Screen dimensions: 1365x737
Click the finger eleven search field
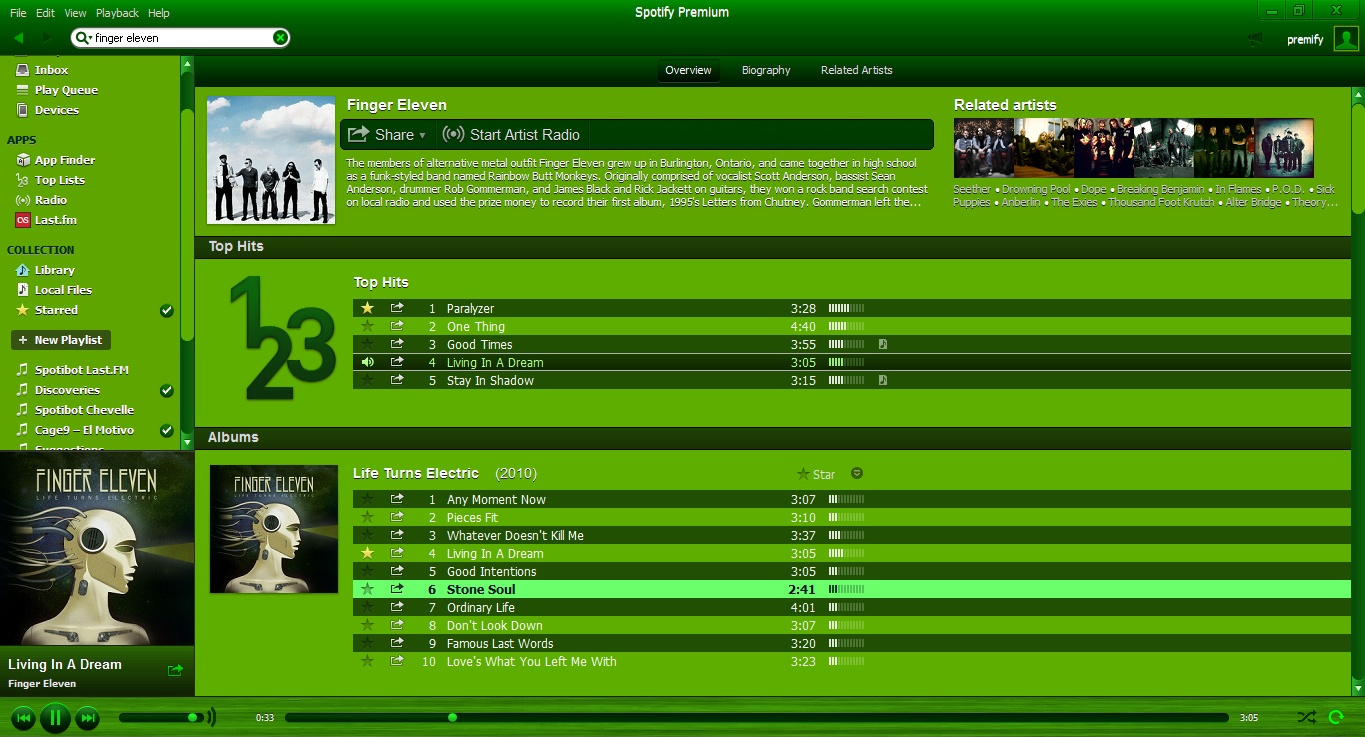click(180, 38)
